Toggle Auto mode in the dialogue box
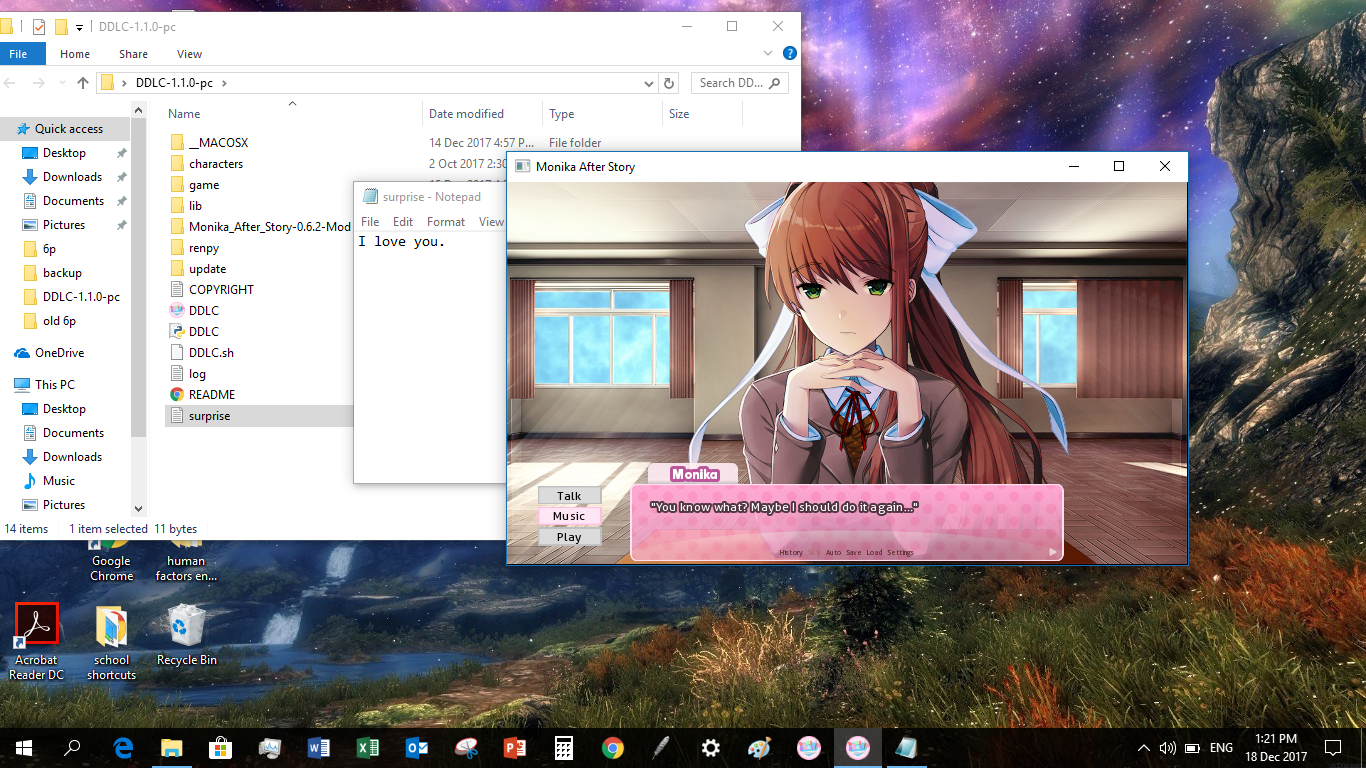The image size is (1366, 768). click(x=833, y=552)
